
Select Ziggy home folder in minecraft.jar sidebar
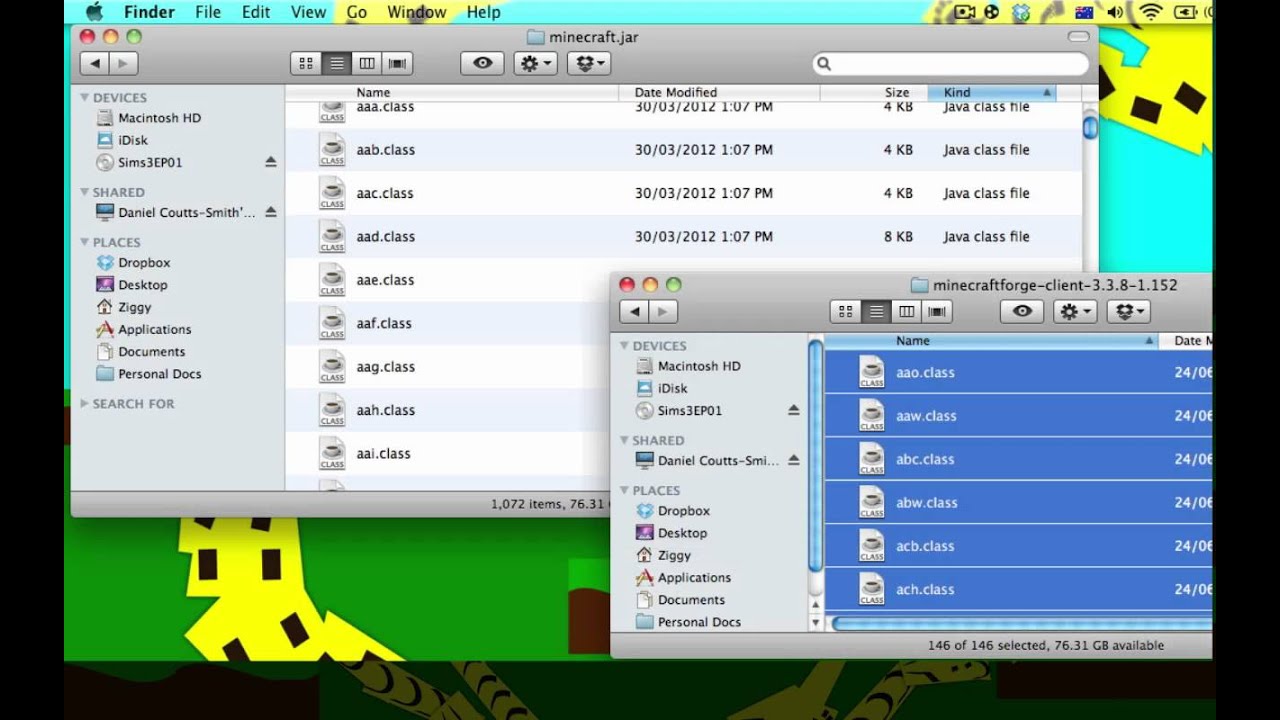point(123,307)
